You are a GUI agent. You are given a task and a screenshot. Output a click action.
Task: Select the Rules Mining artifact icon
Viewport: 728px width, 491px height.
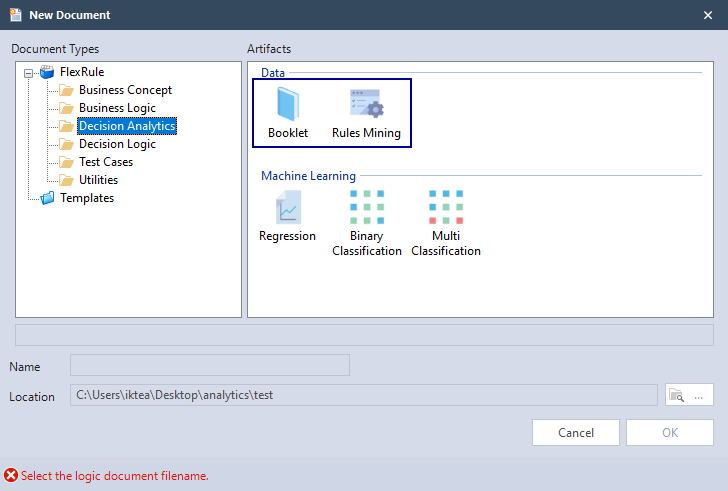[x=367, y=103]
